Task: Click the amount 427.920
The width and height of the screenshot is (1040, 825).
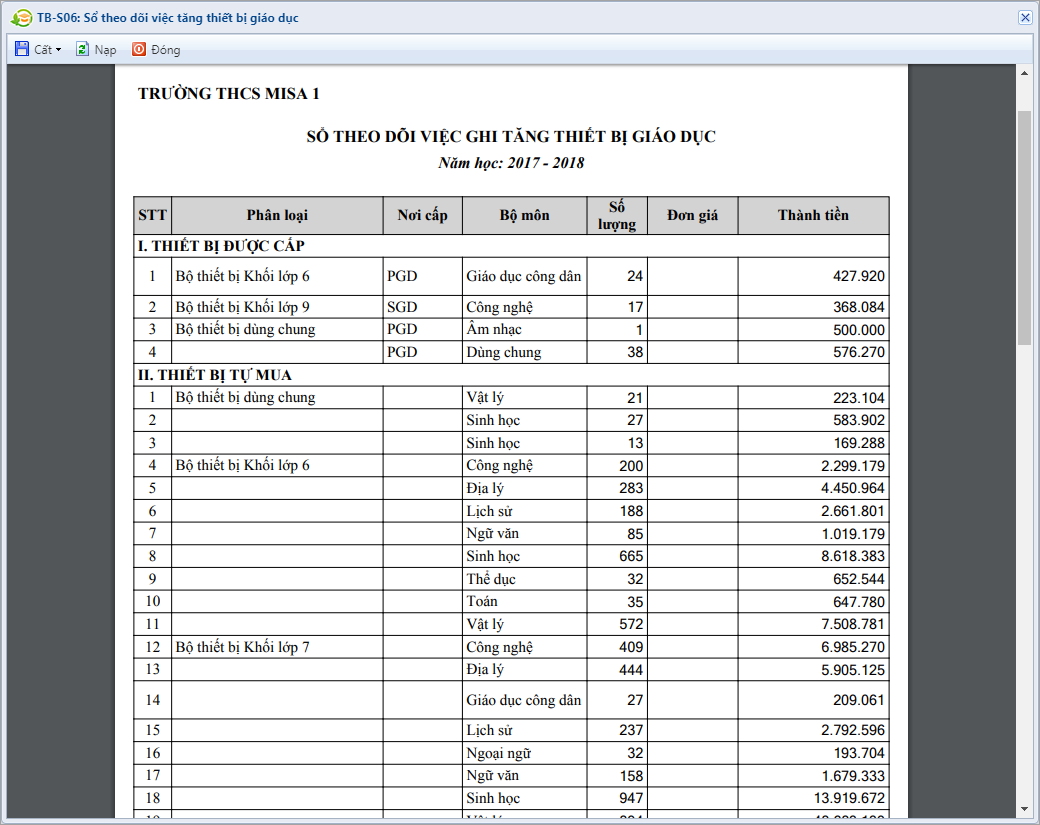Action: (x=859, y=277)
